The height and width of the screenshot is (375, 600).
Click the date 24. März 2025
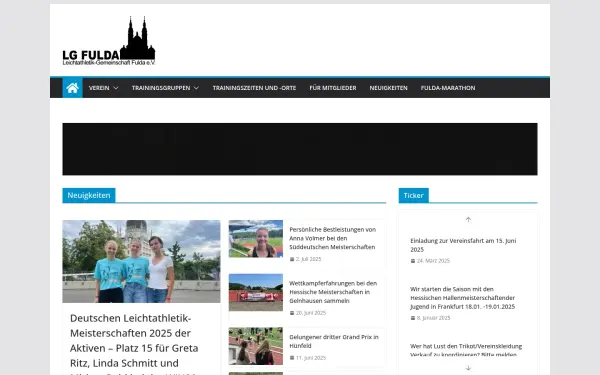[x=433, y=261]
